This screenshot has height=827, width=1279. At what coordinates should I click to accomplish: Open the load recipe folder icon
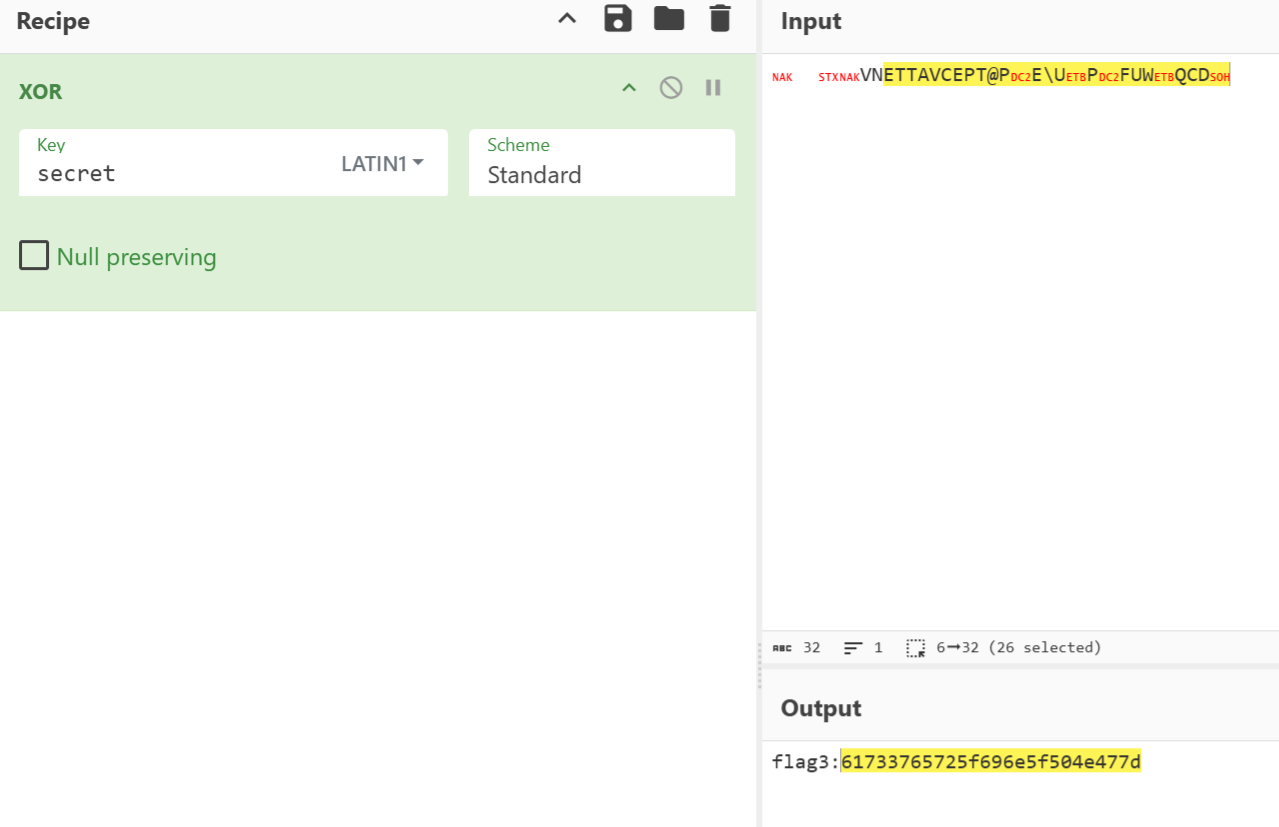[669, 19]
